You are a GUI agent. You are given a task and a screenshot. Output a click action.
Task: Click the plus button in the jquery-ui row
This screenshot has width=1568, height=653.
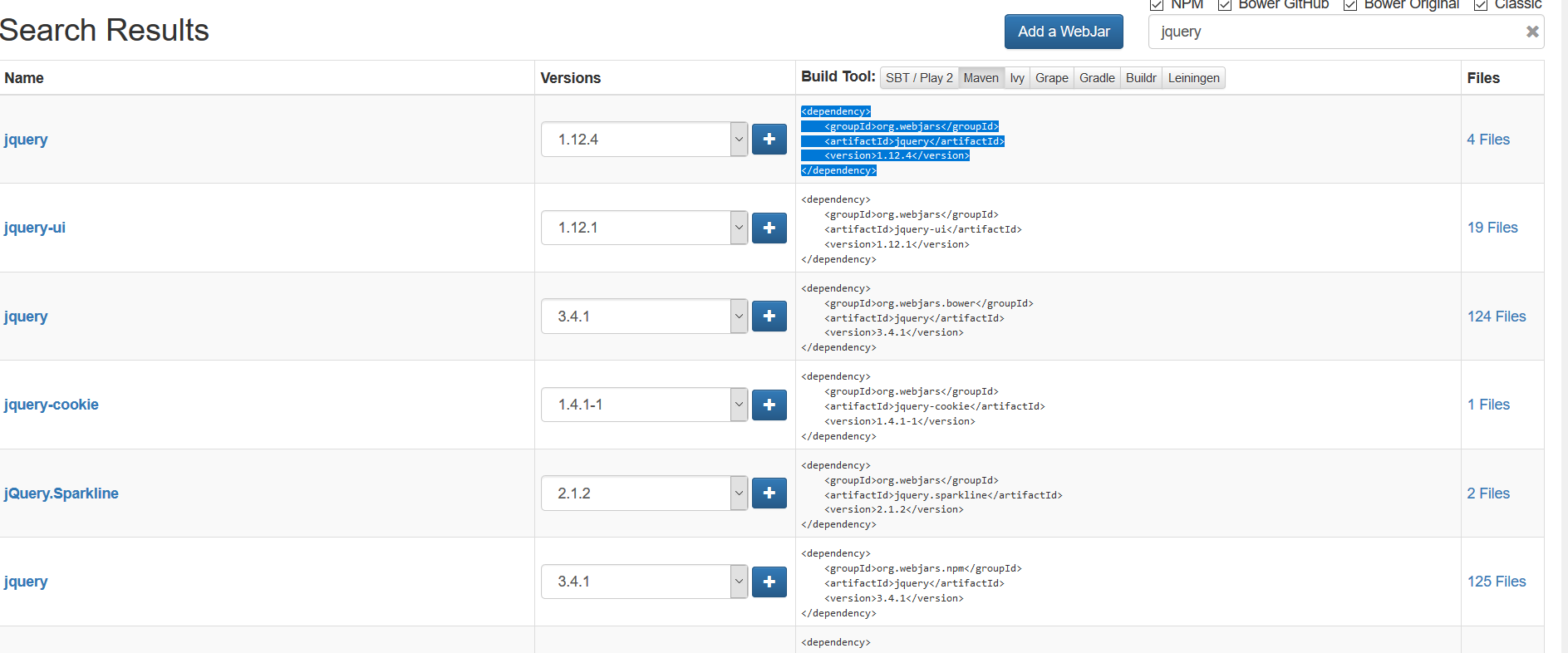point(769,228)
